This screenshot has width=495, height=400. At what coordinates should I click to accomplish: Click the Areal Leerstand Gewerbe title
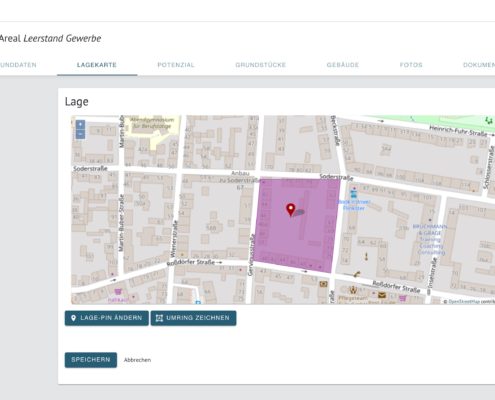click(x=50, y=38)
